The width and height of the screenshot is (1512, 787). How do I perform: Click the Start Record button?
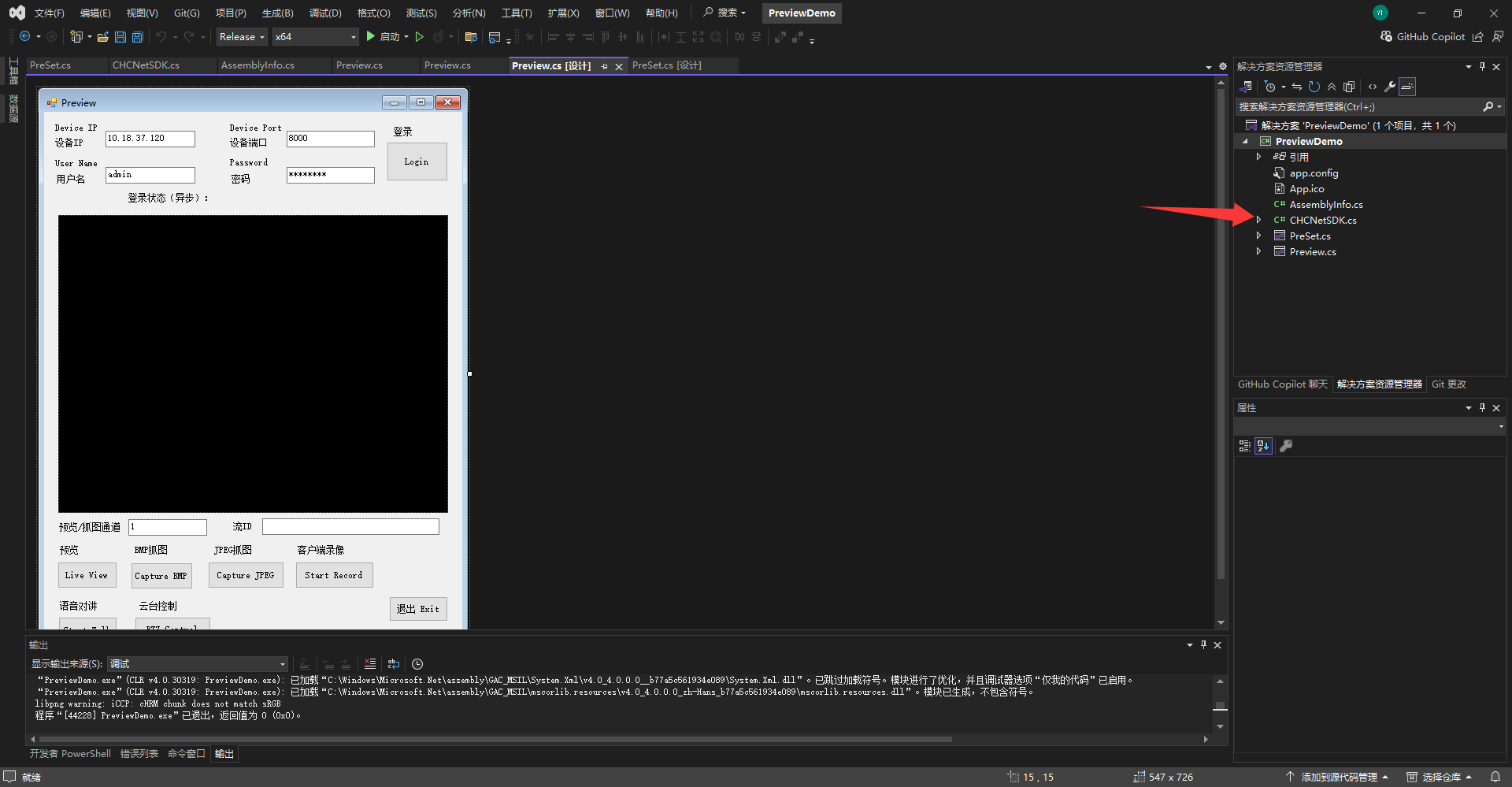pos(334,575)
